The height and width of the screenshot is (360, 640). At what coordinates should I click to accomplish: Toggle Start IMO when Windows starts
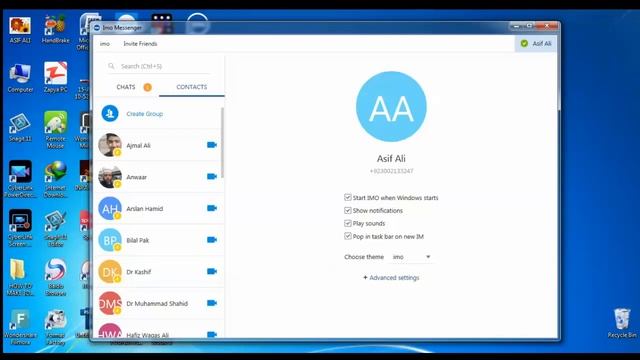pyautogui.click(x=347, y=198)
